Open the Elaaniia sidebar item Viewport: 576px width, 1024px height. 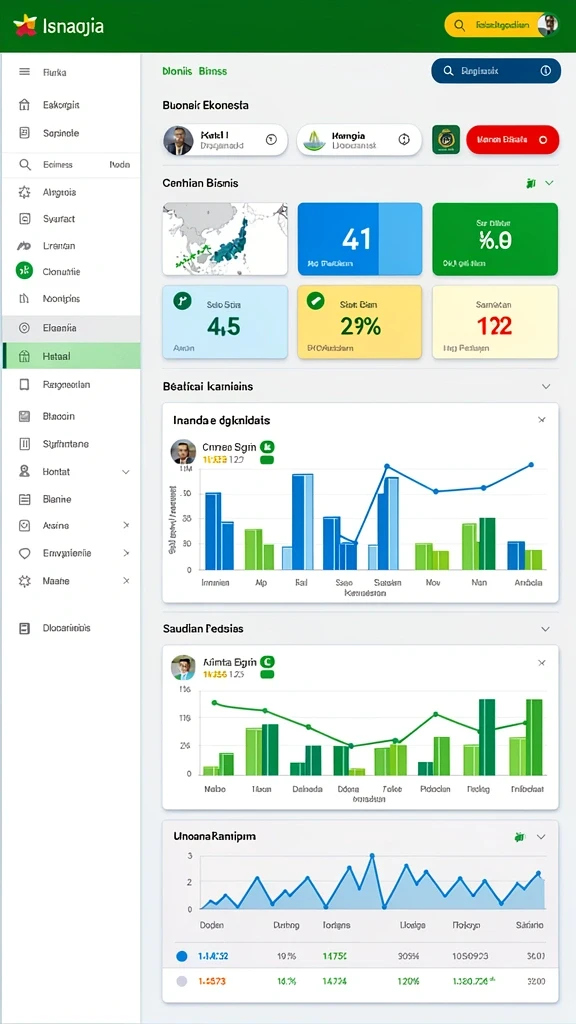[71, 328]
